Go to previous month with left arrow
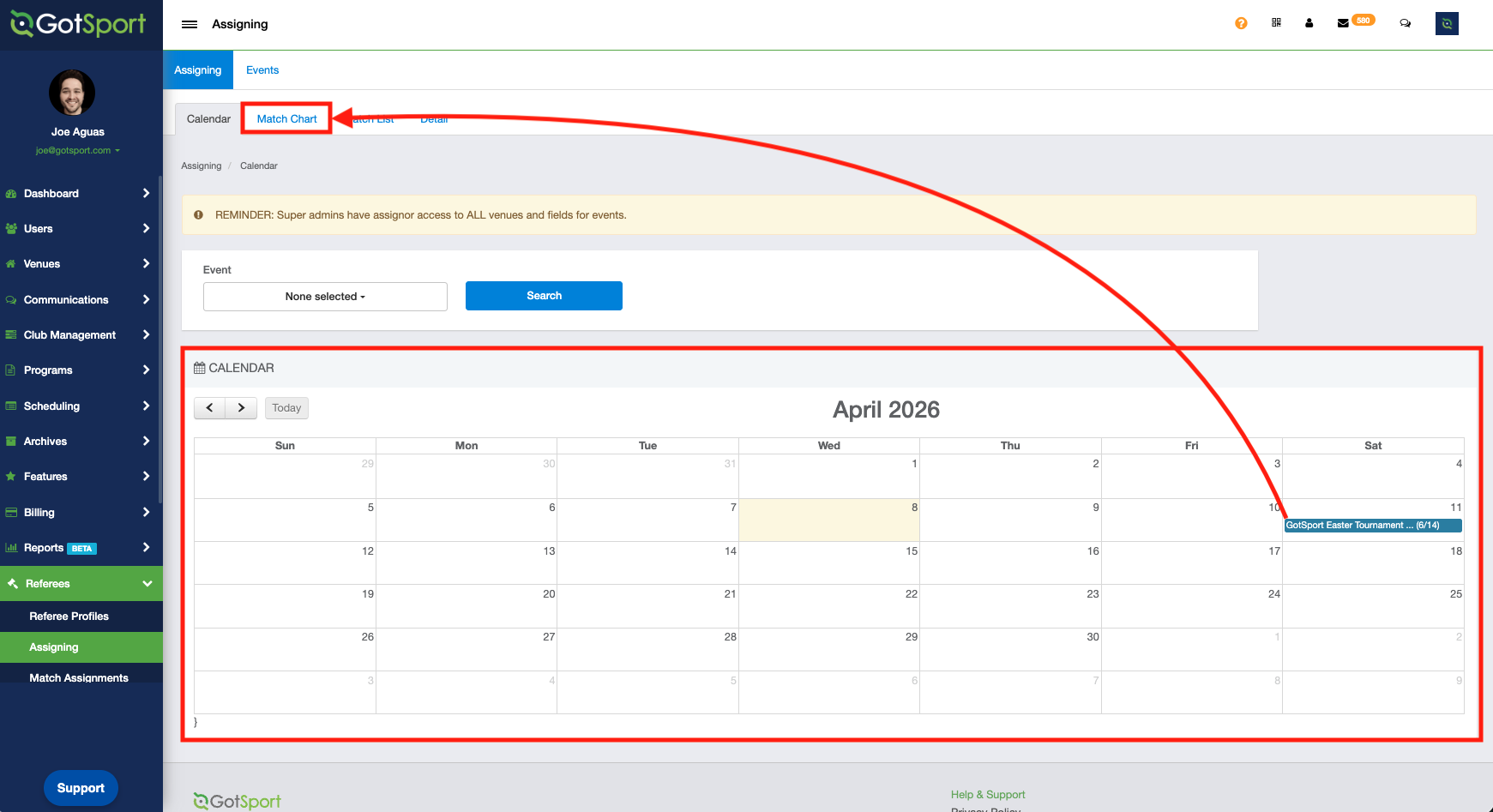1493x812 pixels. (210, 408)
